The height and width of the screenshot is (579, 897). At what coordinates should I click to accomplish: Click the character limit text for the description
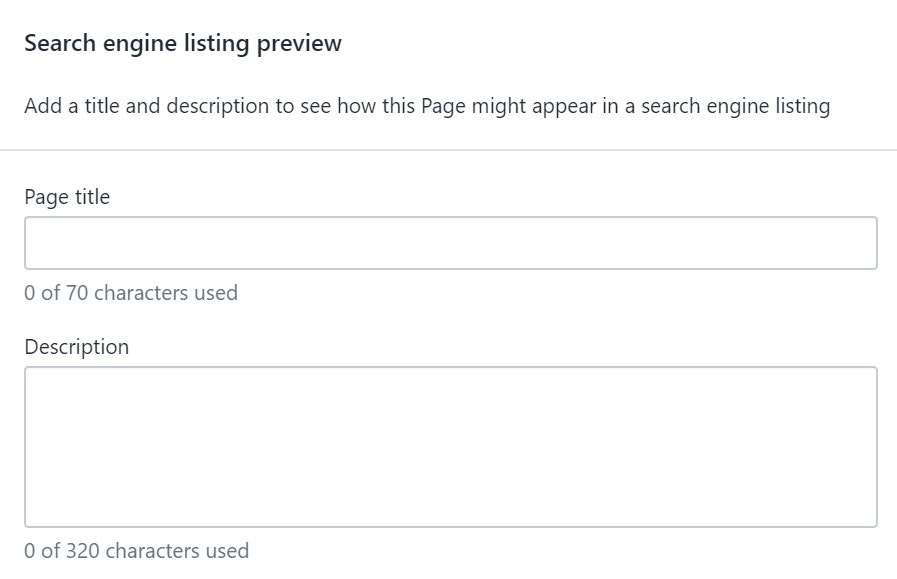click(137, 551)
